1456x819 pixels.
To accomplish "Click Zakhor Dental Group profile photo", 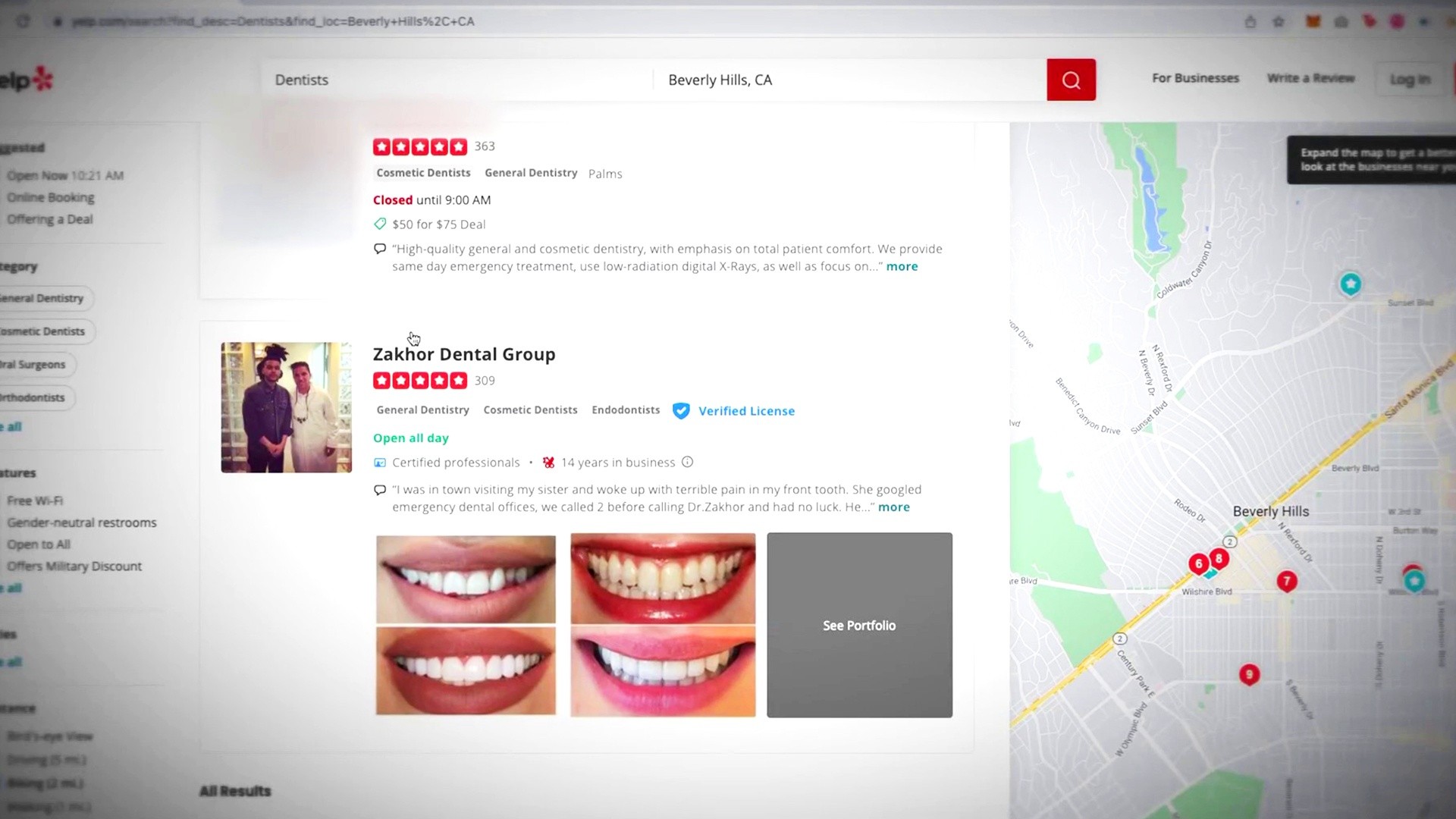I will 286,407.
